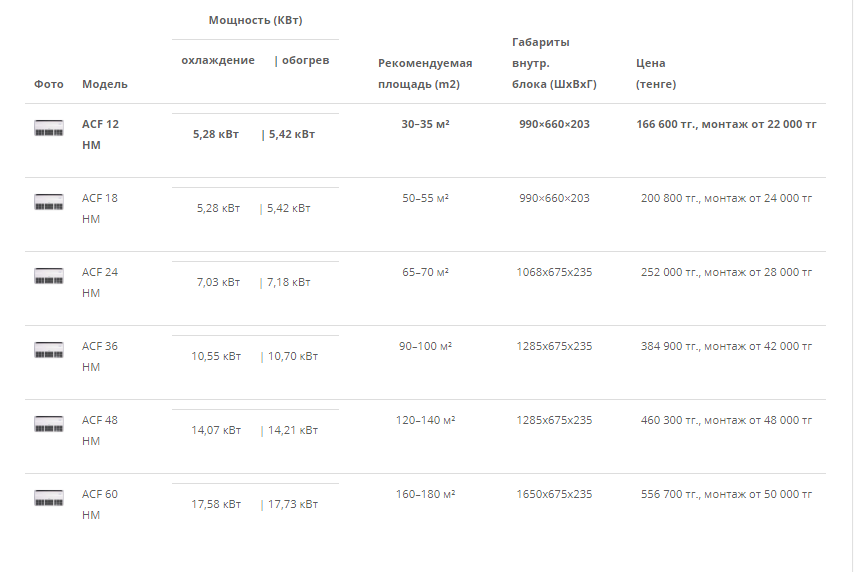Select the ACF 48 HM model name
The height and width of the screenshot is (572, 854).
pyautogui.click(x=100, y=430)
